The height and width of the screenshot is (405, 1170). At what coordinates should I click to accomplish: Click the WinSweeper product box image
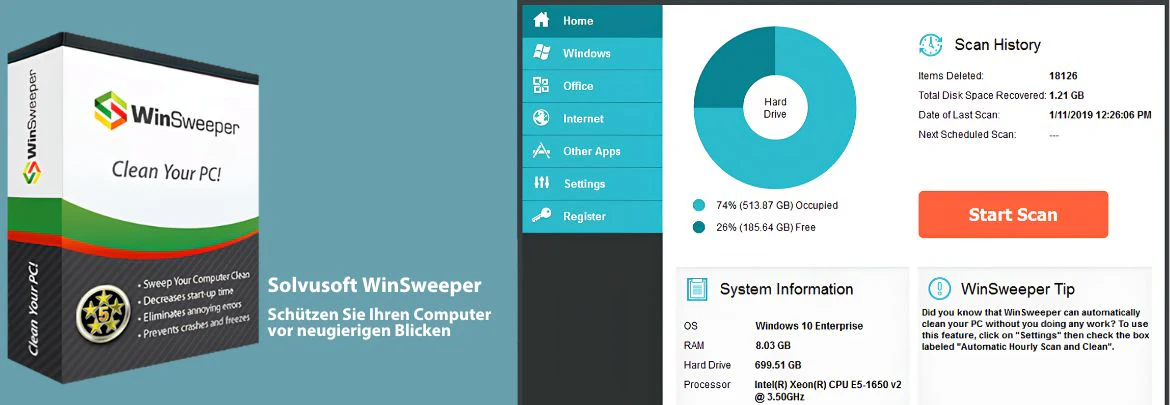(x=134, y=207)
